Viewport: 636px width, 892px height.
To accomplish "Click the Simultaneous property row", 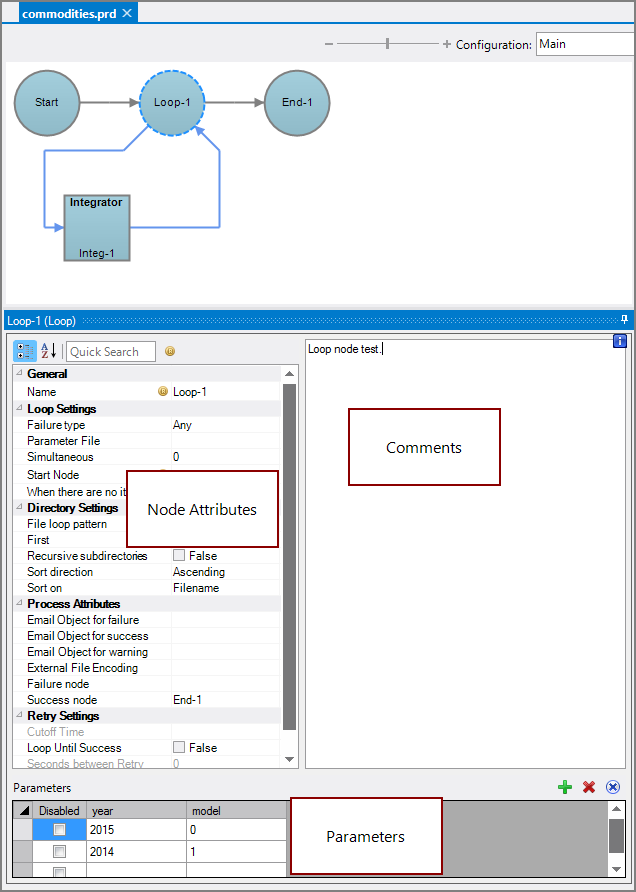I will click(147, 457).
